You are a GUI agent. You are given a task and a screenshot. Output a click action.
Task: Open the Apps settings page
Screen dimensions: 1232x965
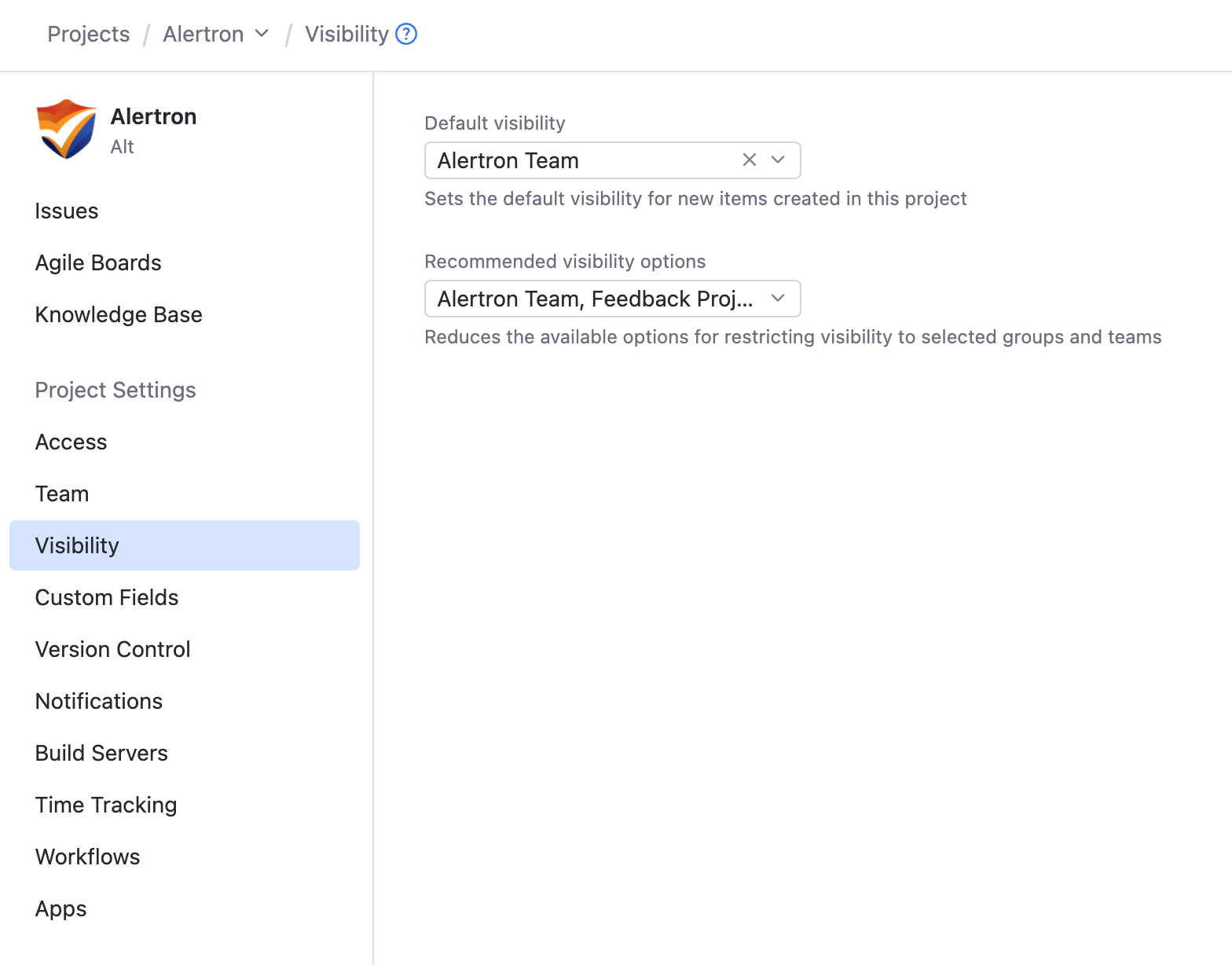[61, 908]
